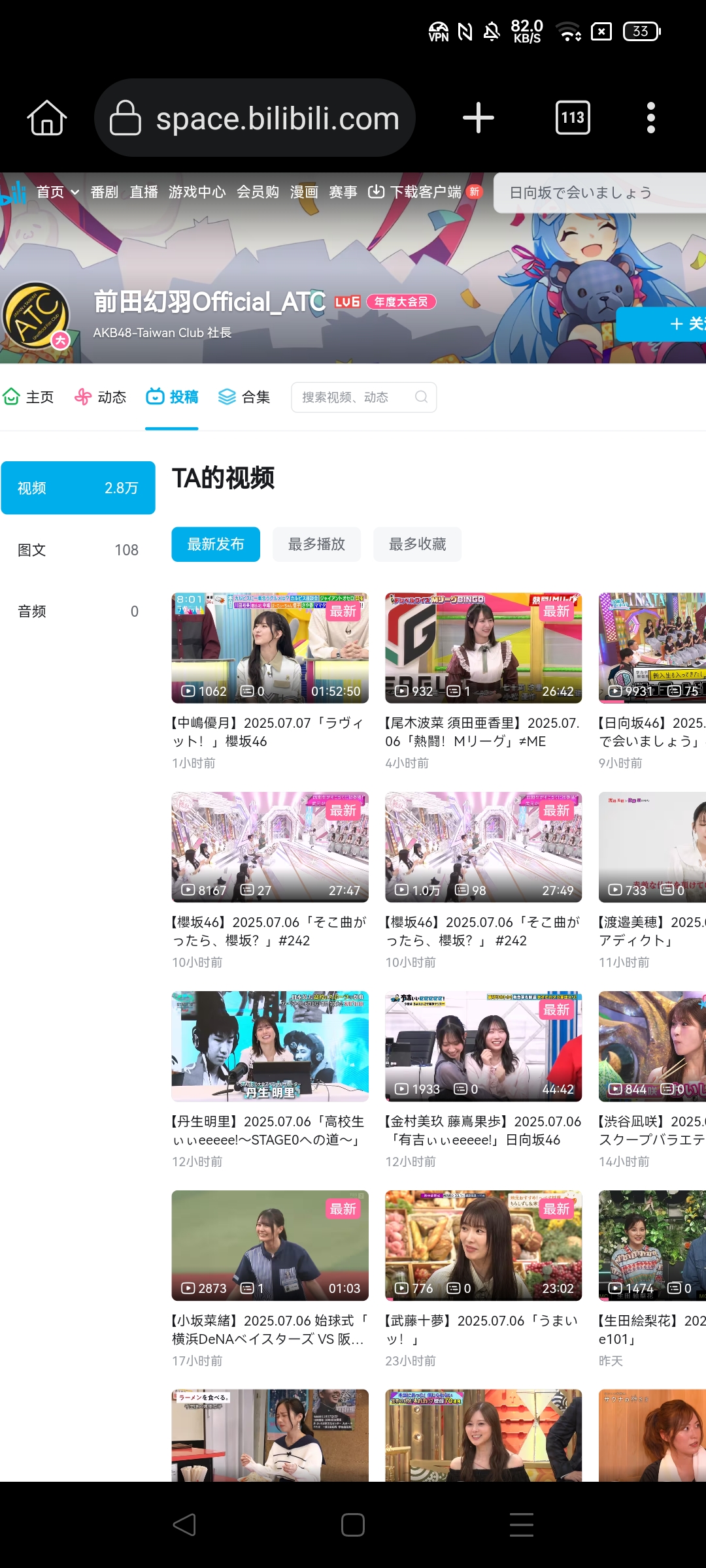Screen dimensions: 706x1568
Task: Open the tab switcher showing 113 tabs
Action: click(573, 118)
